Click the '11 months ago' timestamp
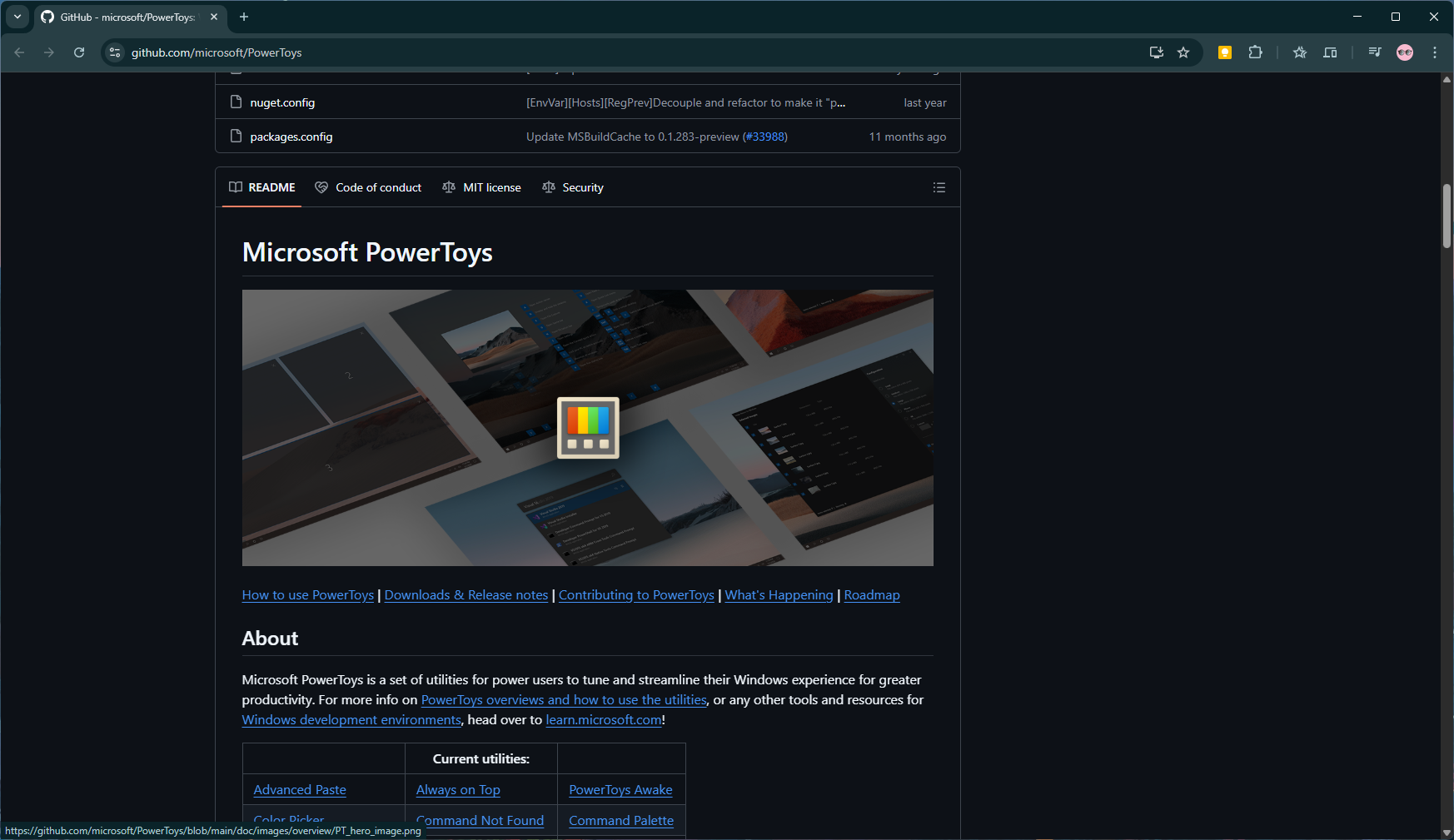The height and width of the screenshot is (840, 1454). [908, 137]
